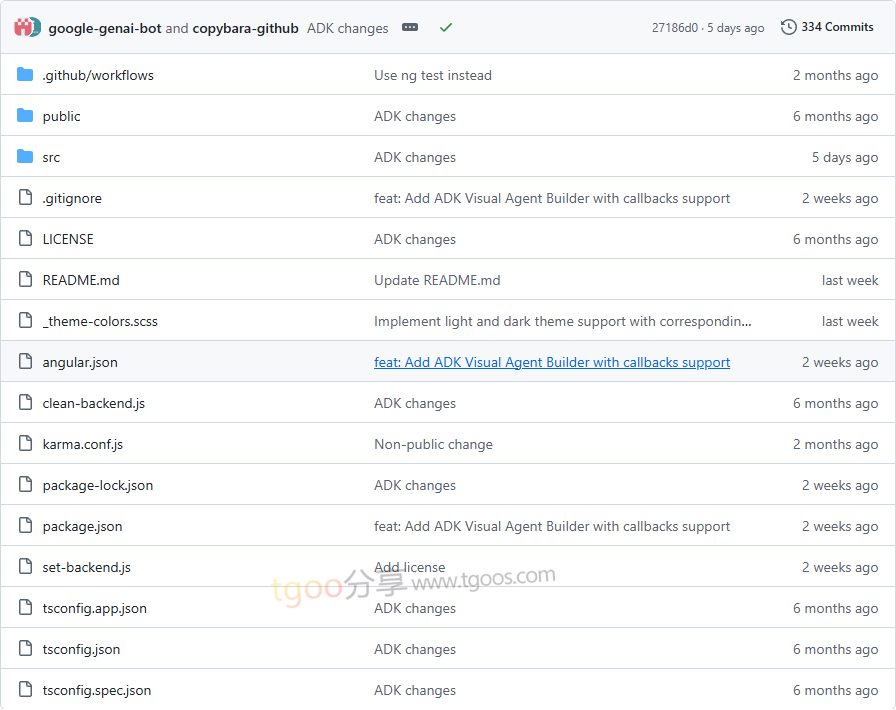Click the package-lock.json file icon
Screen dimensions: 896x710
tap(25, 485)
